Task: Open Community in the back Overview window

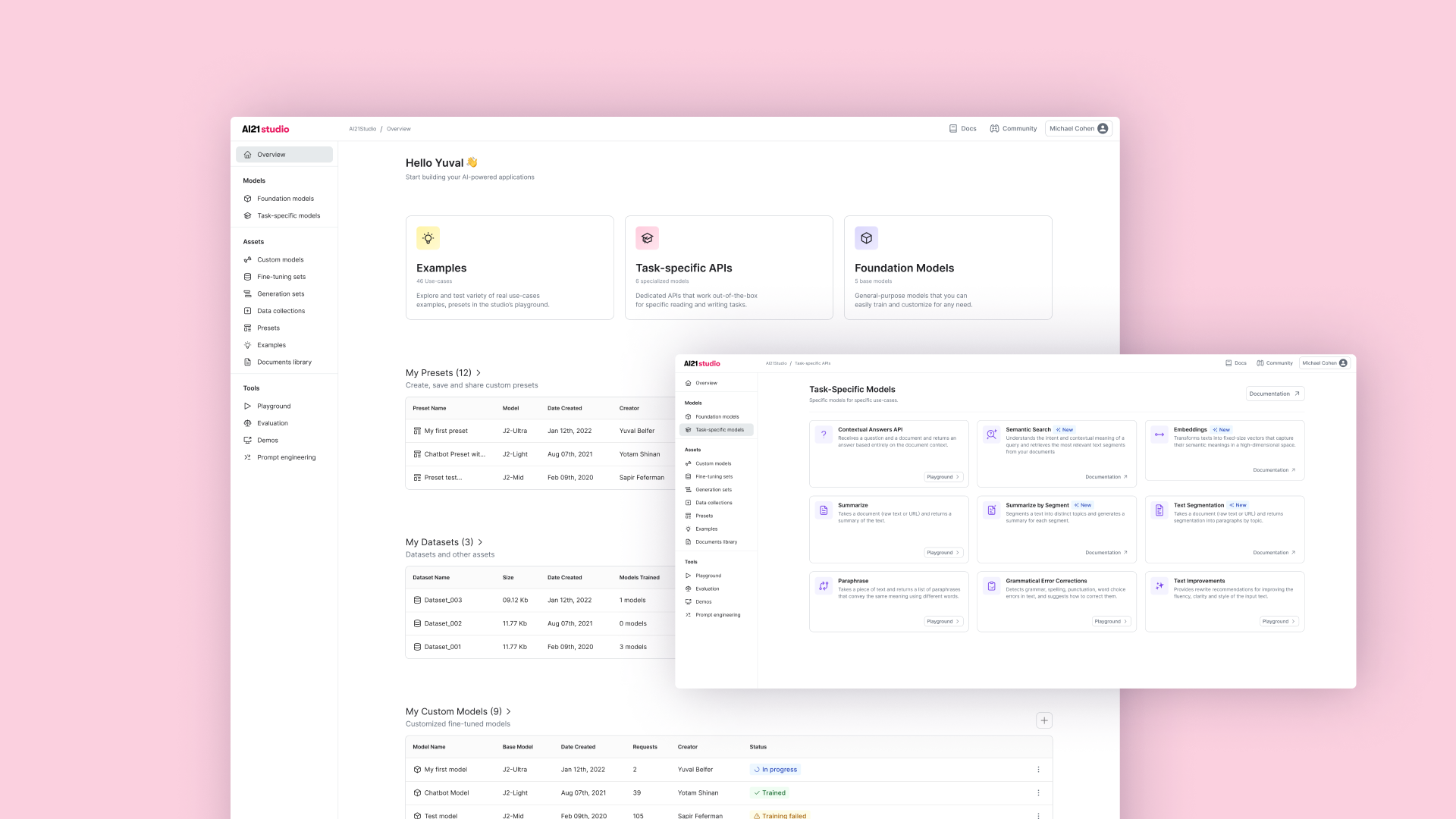Action: (1013, 129)
